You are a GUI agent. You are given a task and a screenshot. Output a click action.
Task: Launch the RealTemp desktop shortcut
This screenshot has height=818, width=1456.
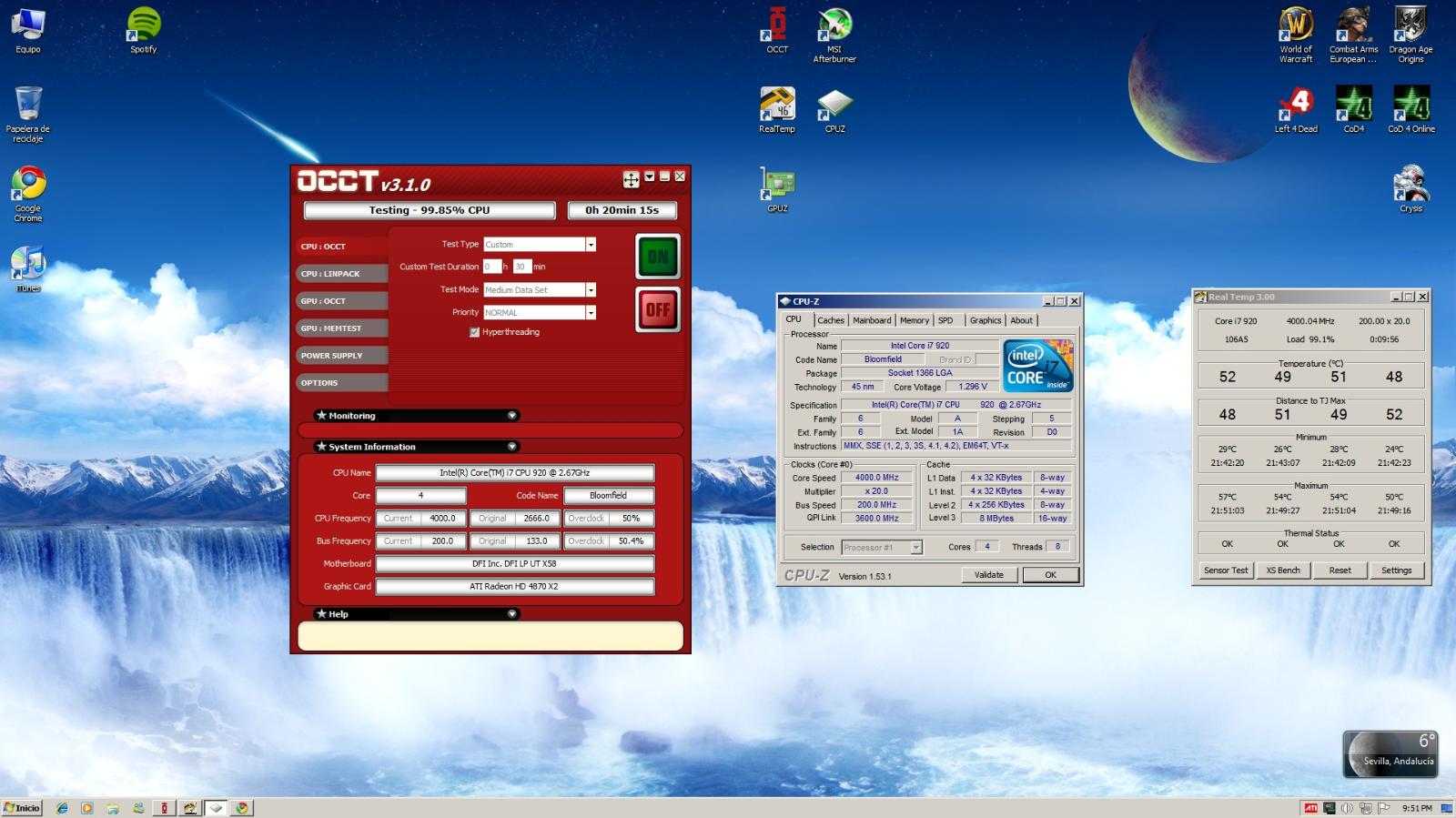click(777, 110)
